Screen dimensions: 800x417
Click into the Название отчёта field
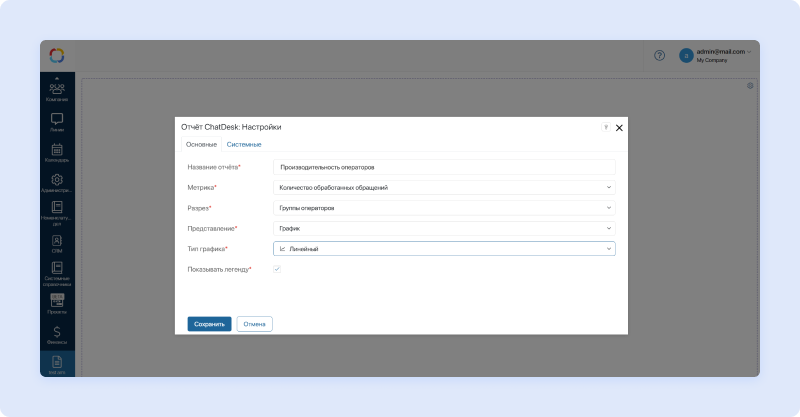(x=444, y=167)
